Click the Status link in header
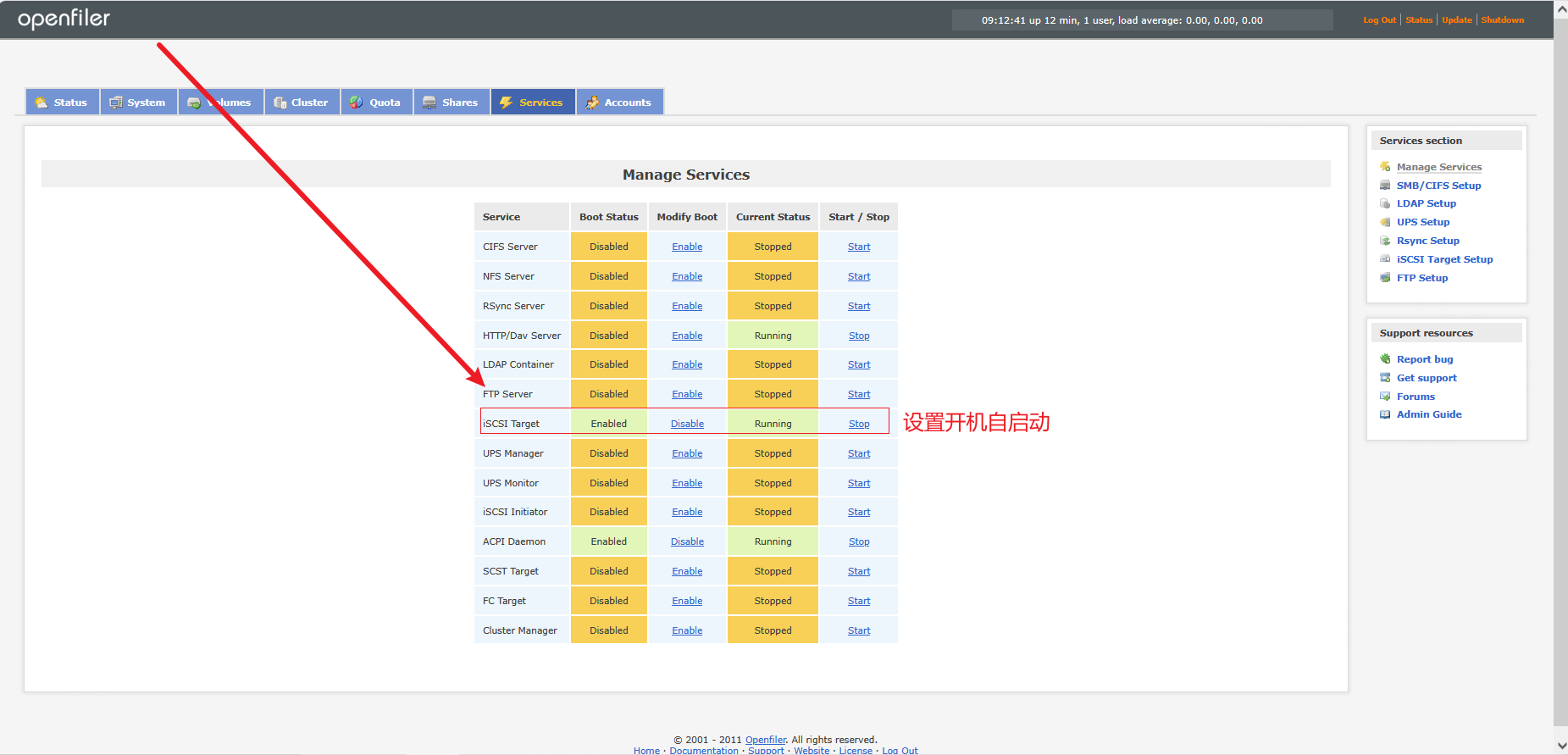This screenshot has height=755, width=1568. coord(1419,20)
